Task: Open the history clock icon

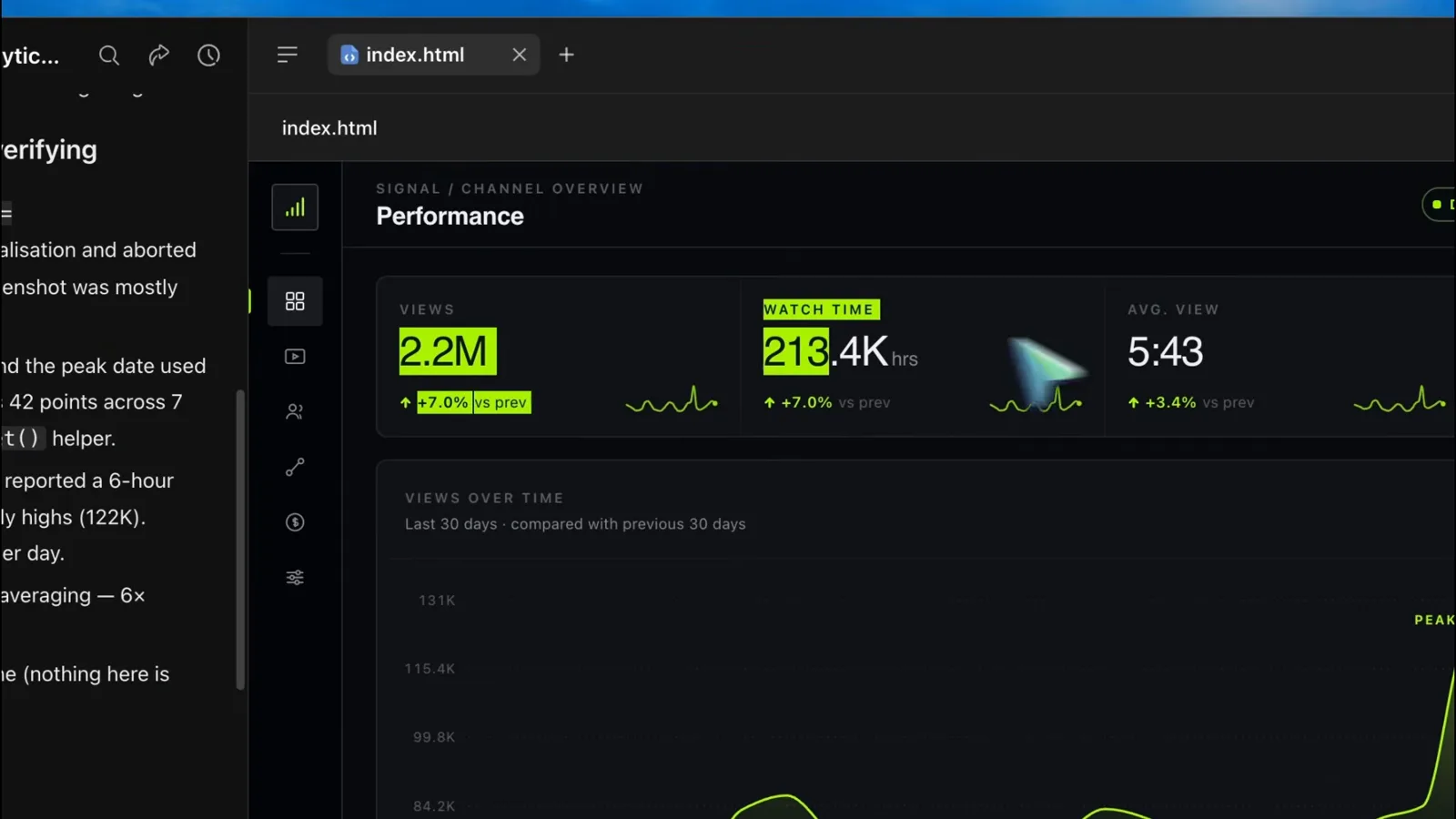Action: click(208, 56)
